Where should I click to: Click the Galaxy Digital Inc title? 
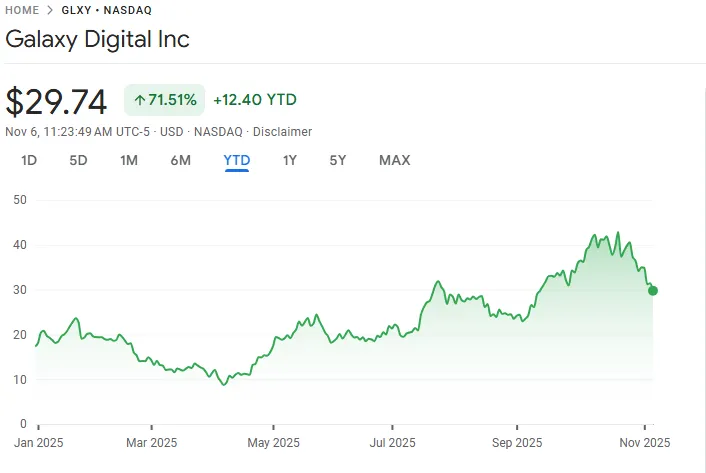(97, 40)
